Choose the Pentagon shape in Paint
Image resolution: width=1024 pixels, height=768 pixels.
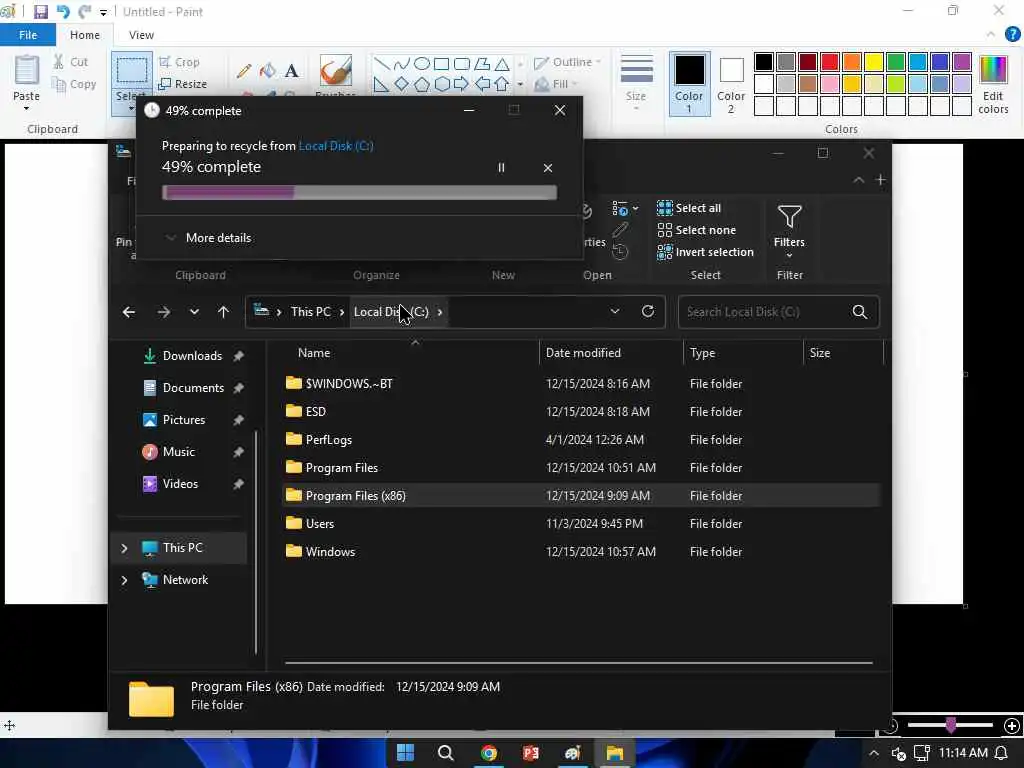click(422, 84)
